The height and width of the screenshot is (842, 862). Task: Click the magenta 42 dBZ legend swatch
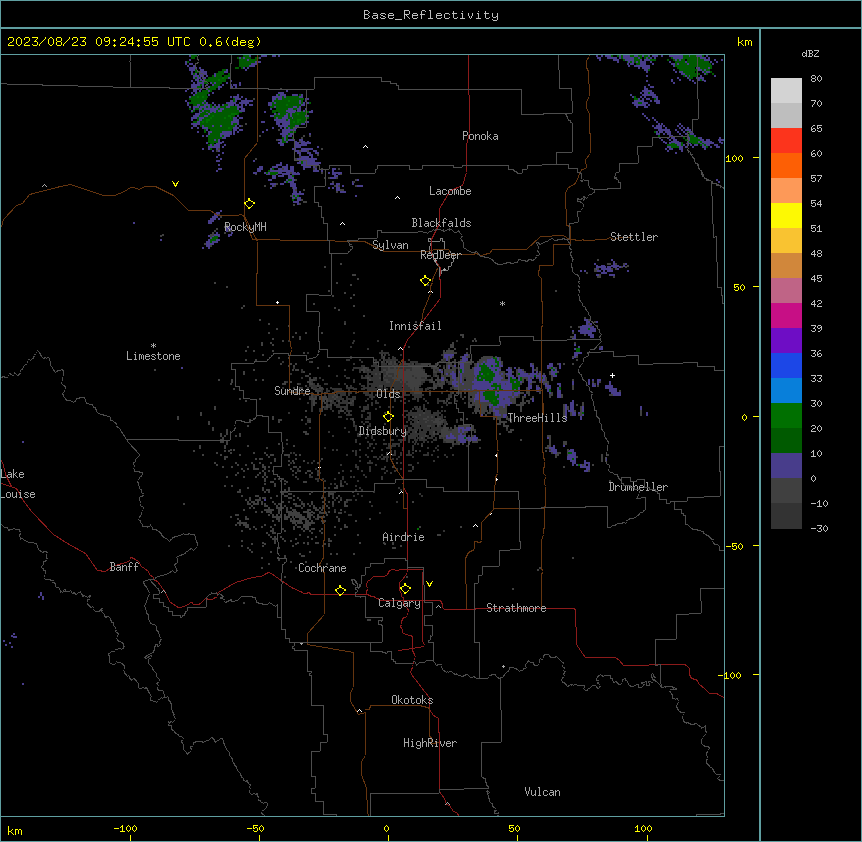pyautogui.click(x=786, y=315)
